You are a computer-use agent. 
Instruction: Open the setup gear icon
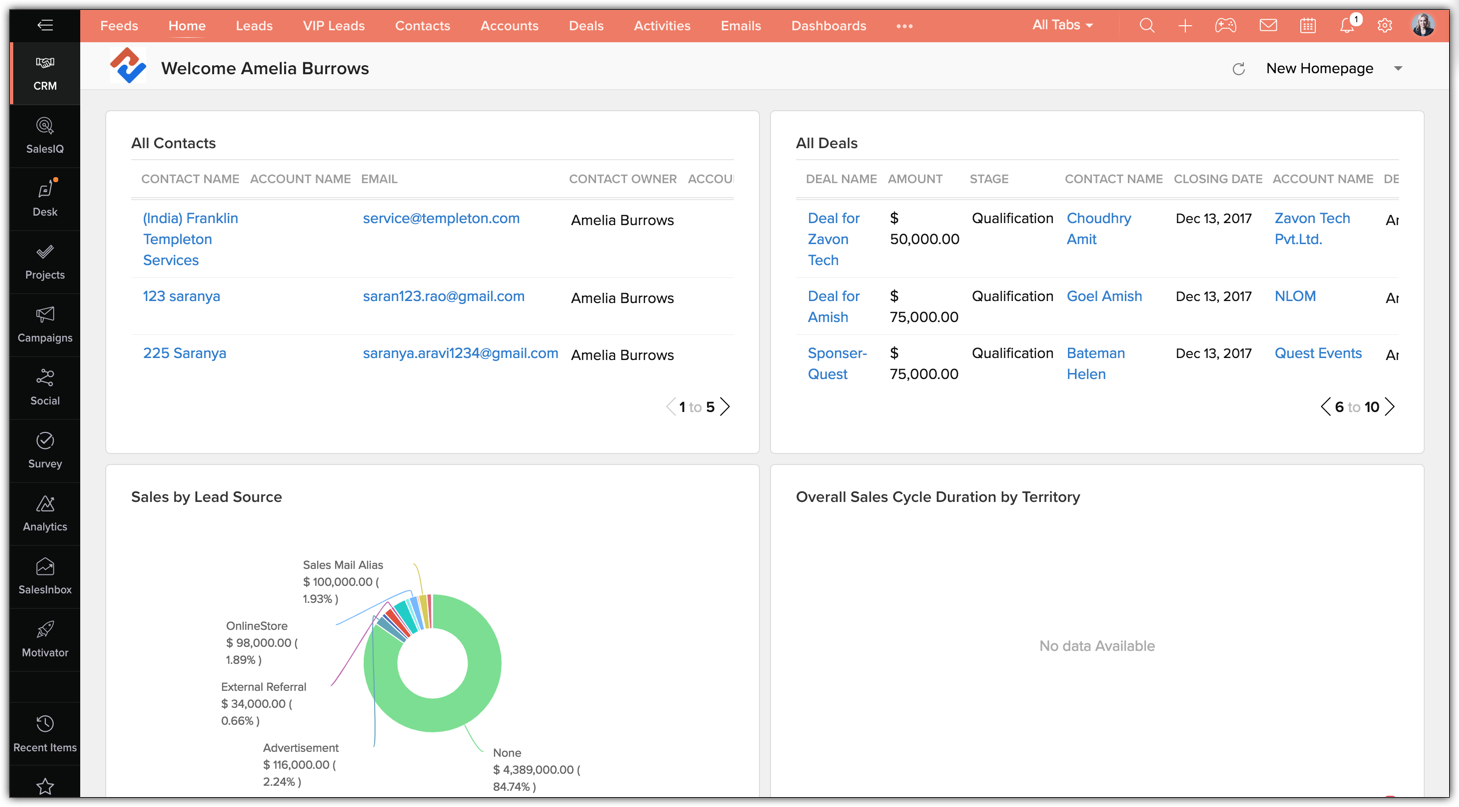[1385, 26]
